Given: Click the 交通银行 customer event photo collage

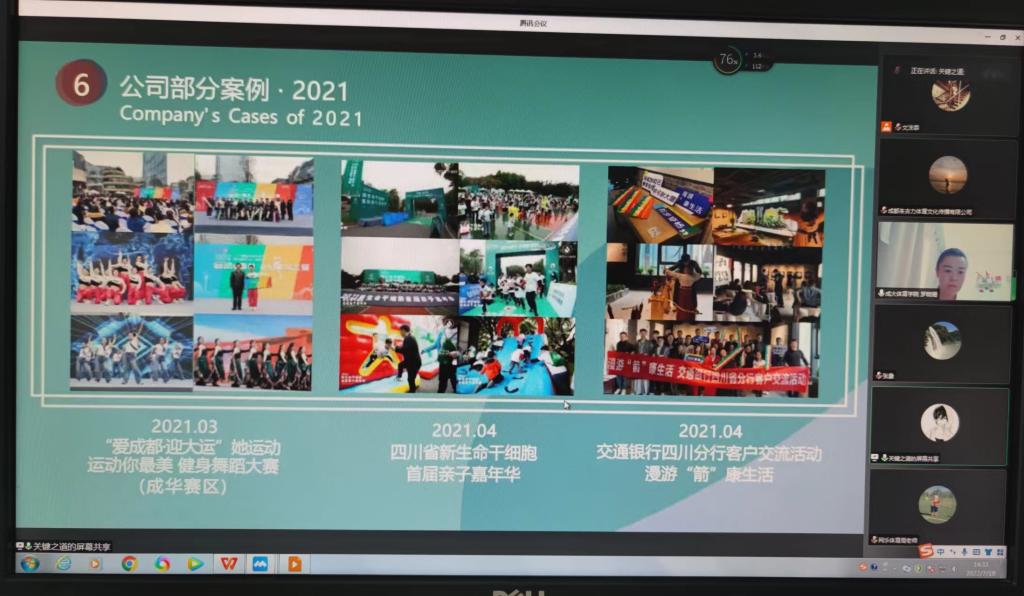Looking at the screenshot, I should 714,281.
